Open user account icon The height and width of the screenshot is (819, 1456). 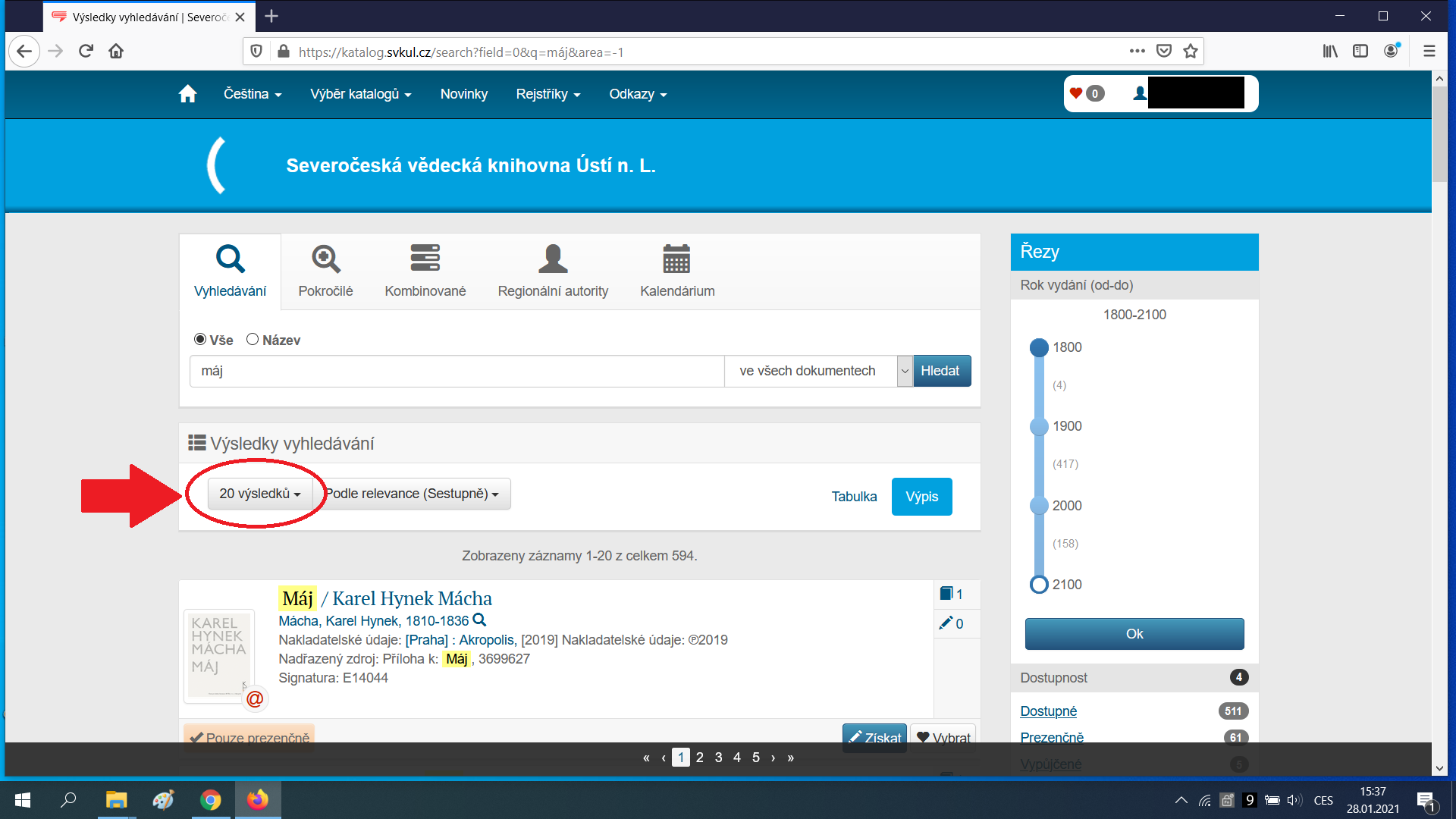(x=1139, y=93)
